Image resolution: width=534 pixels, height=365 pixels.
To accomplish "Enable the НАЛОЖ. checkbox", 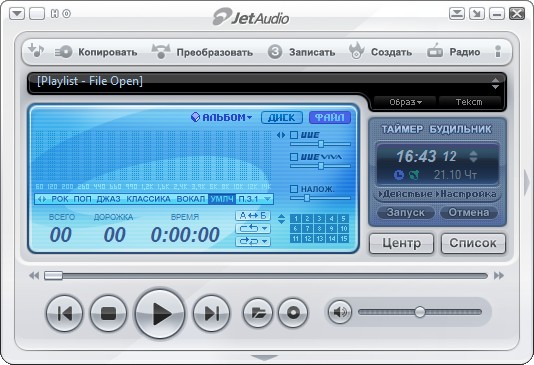I will [x=294, y=189].
